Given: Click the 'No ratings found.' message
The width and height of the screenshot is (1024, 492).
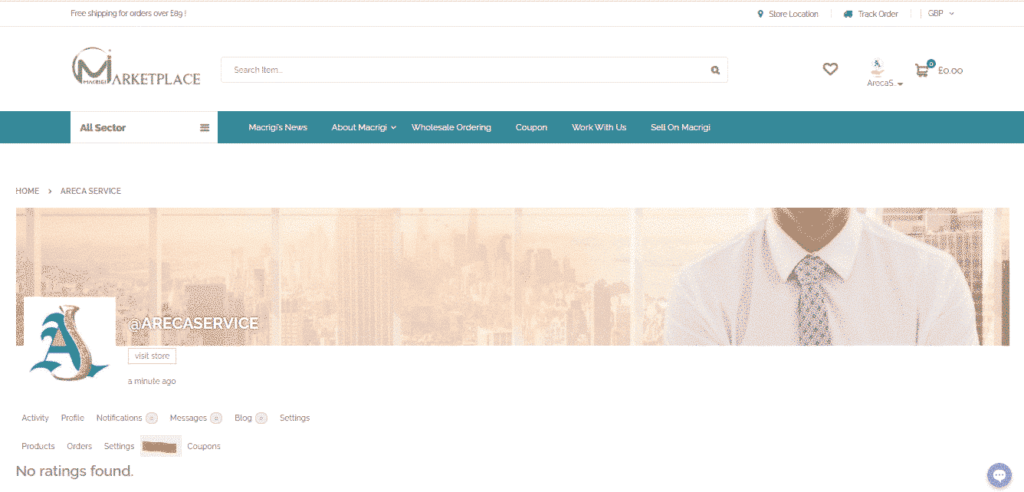Looking at the screenshot, I should point(74,470).
